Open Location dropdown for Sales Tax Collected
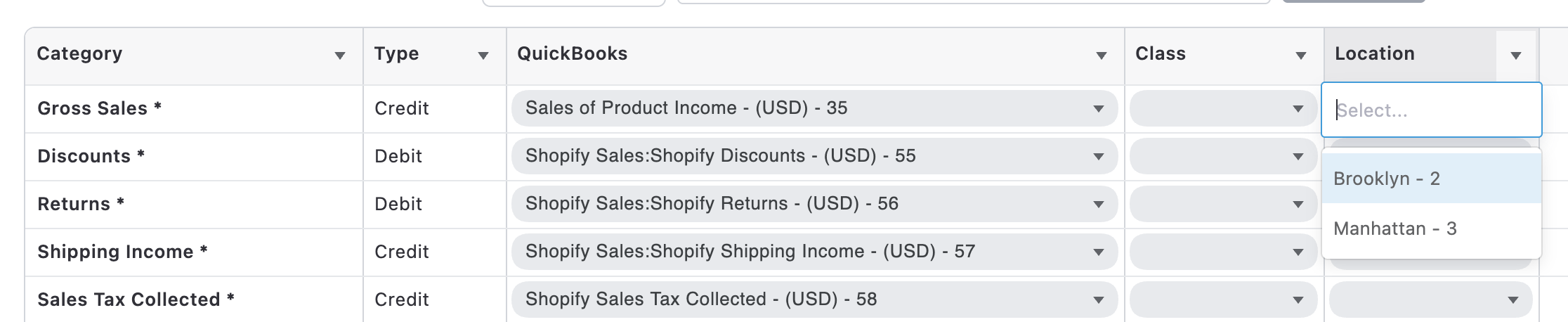Screen dimensions: 1568x322 tap(1430, 300)
